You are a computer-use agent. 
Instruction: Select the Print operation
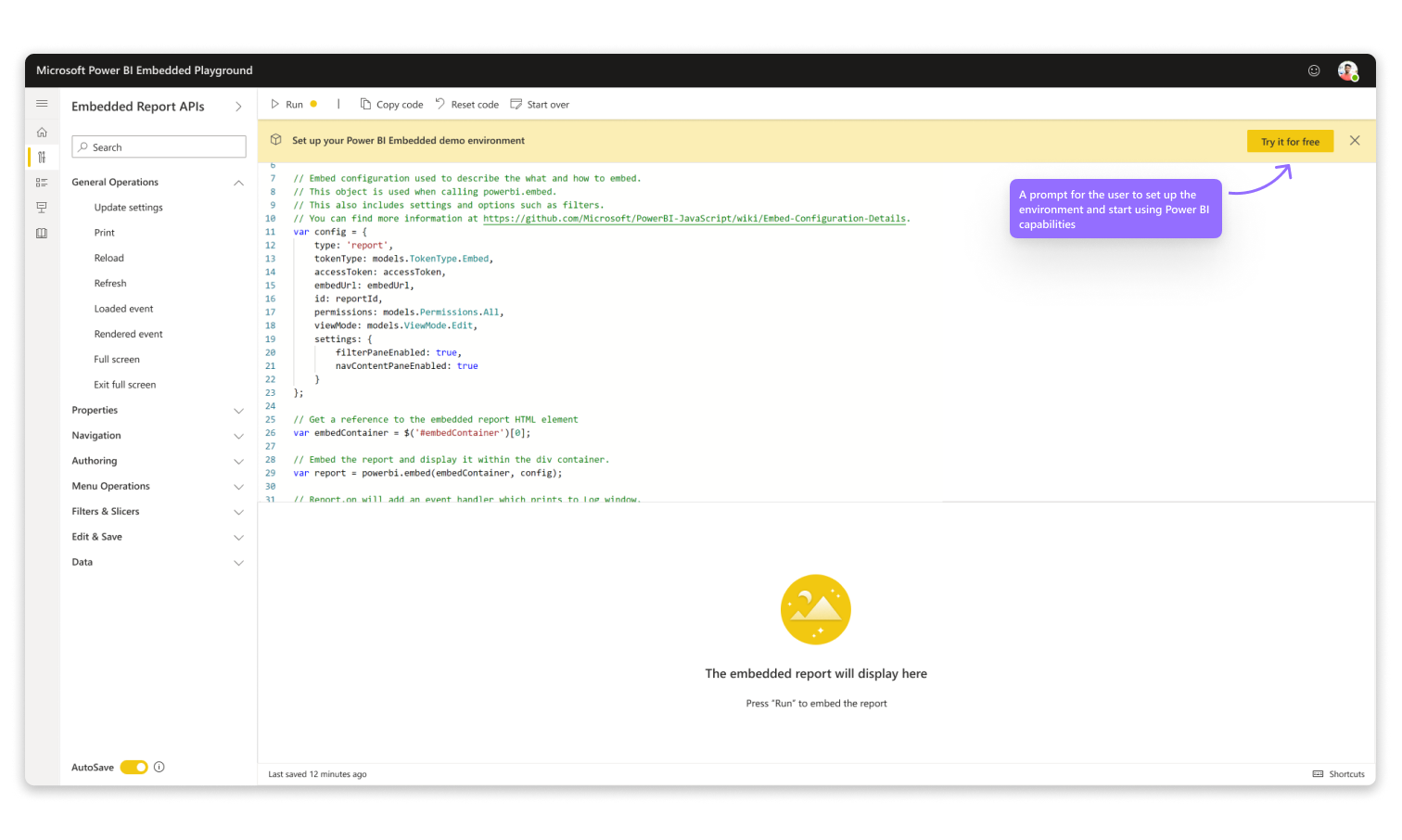coord(105,233)
